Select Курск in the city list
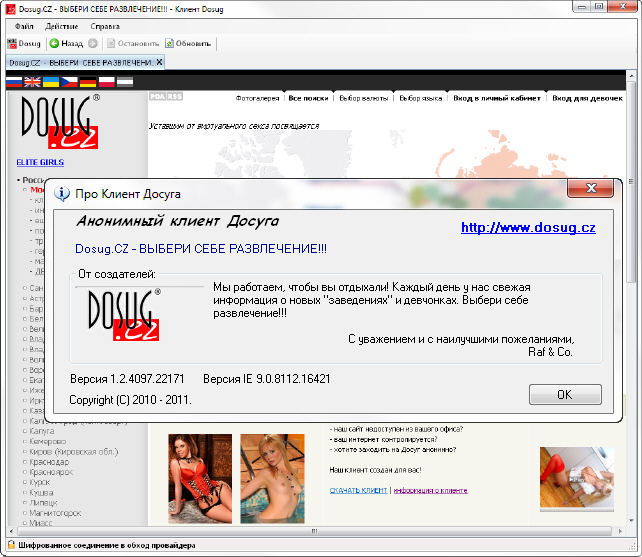Screen dimensions: 642x557 point(40,482)
